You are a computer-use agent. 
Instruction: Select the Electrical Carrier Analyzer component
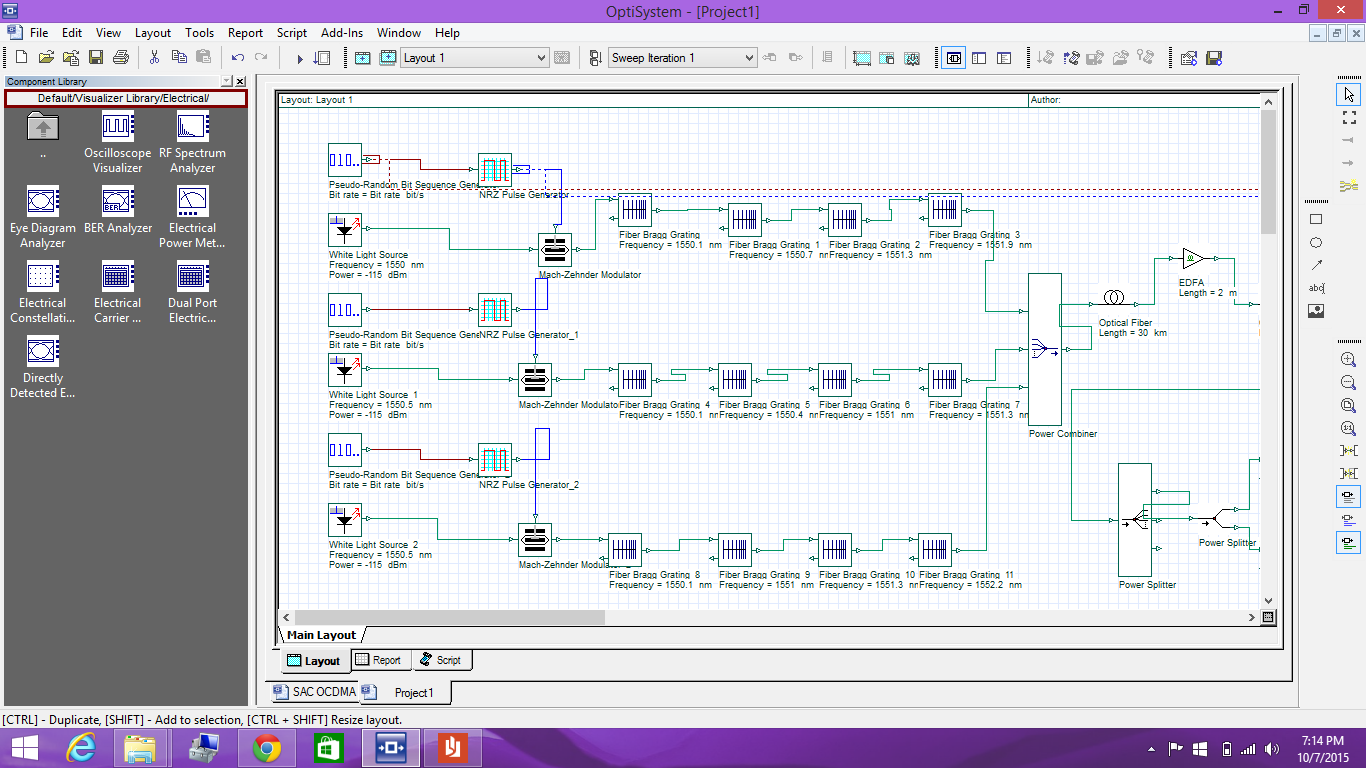(x=118, y=293)
